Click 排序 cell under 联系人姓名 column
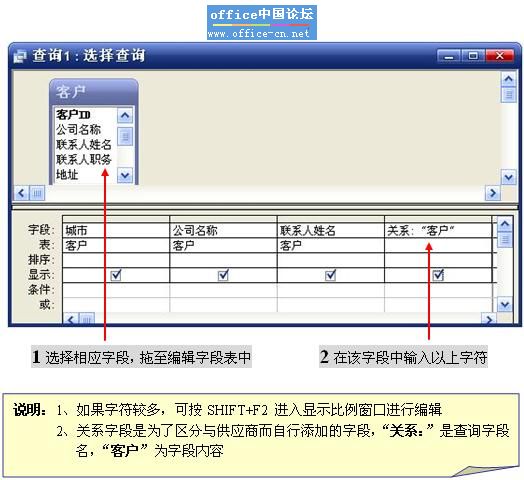Viewport: 524px width, 480px height. (x=331, y=260)
